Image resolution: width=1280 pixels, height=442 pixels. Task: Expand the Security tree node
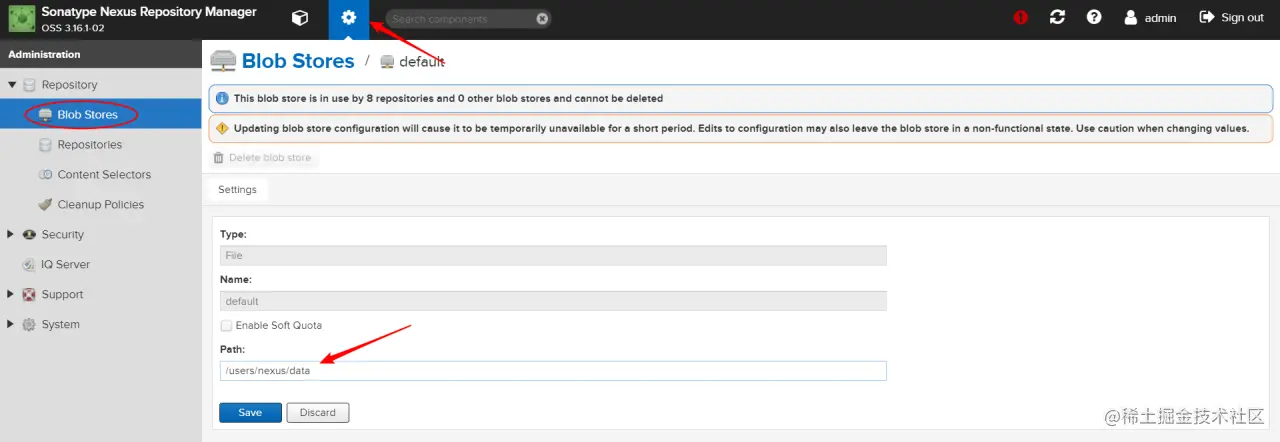pyautogui.click(x=11, y=234)
